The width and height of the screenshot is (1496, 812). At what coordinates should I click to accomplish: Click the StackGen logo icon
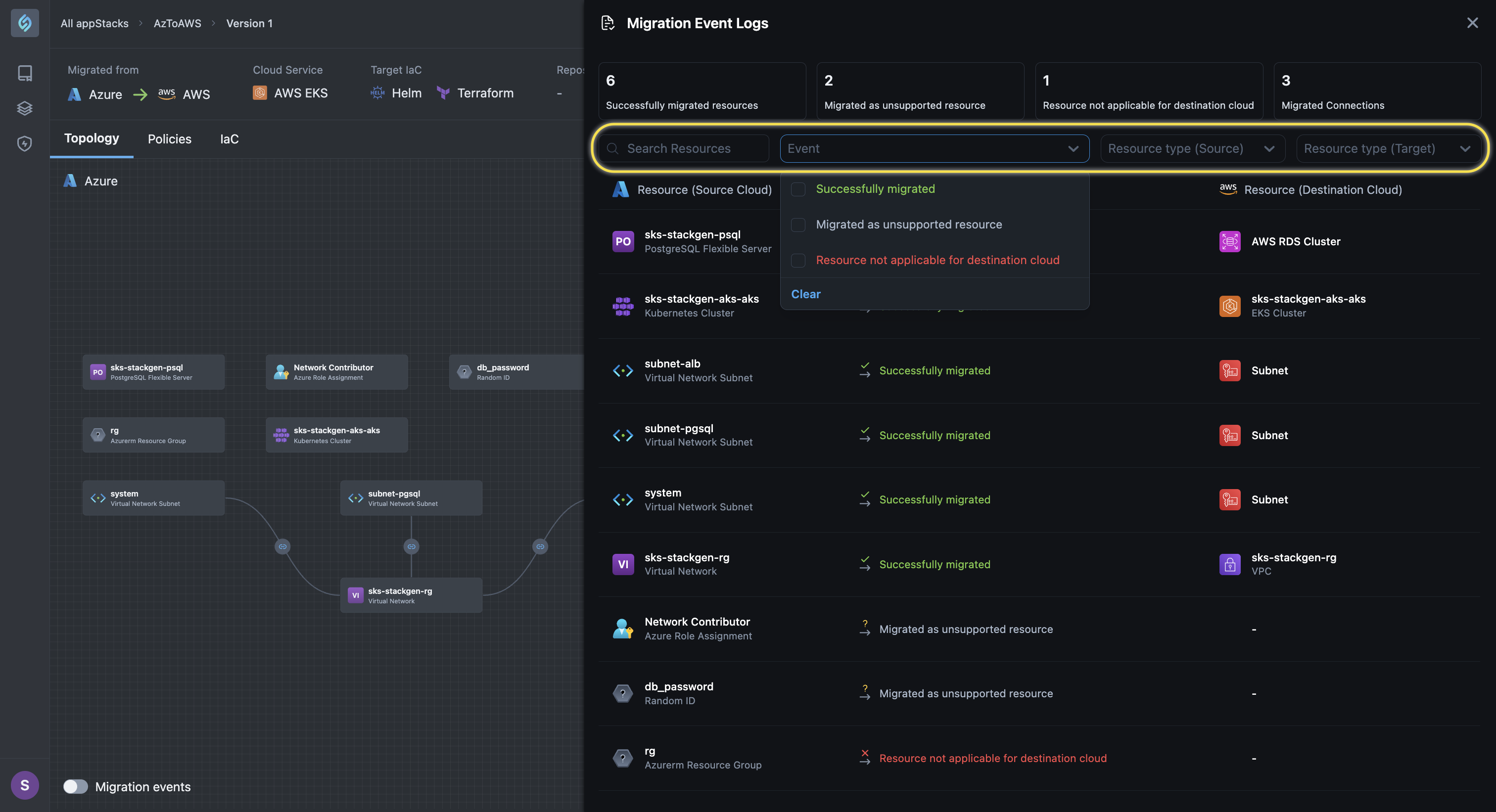point(24,23)
